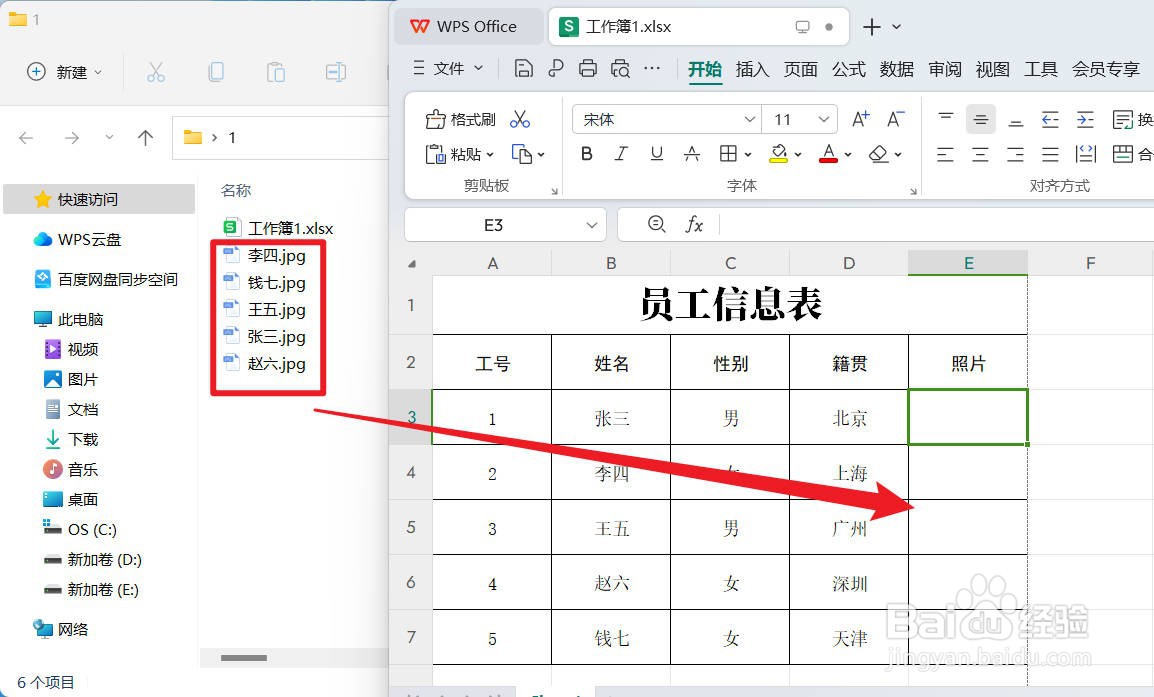Click the Format Painter (格式刷) icon
1154x697 pixels.
436,119
